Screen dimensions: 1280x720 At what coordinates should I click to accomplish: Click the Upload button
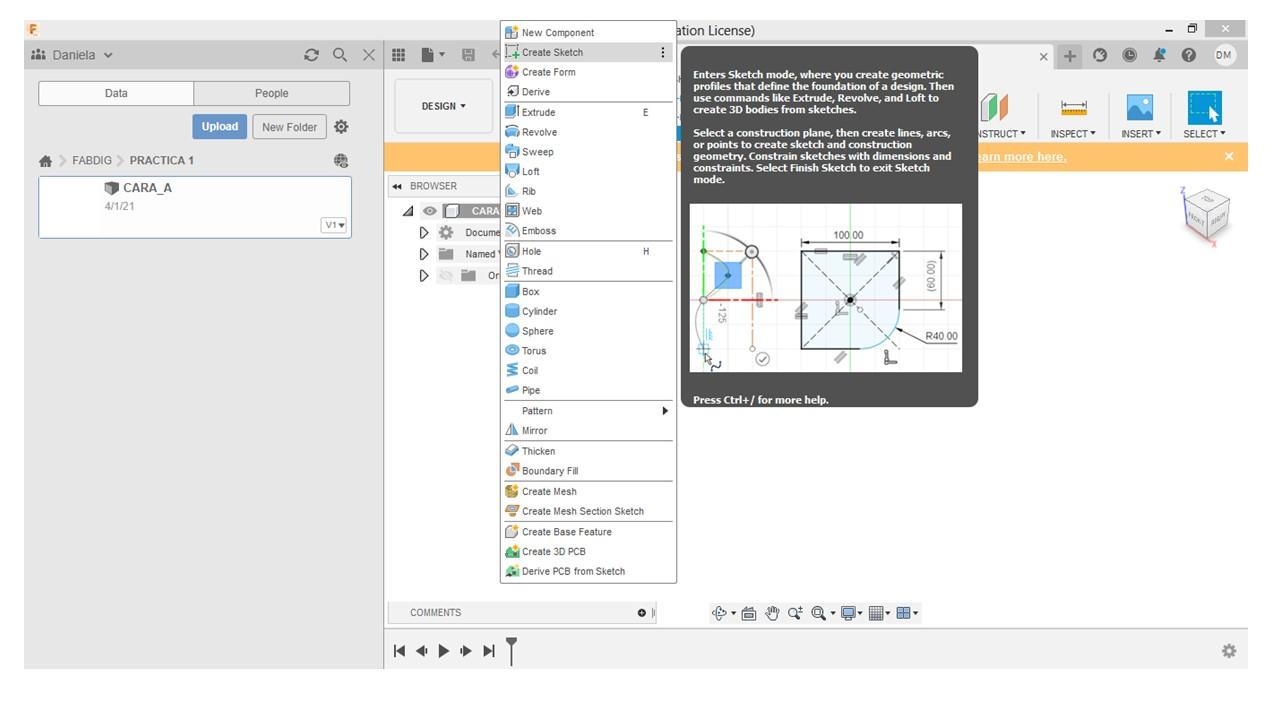[220, 127]
